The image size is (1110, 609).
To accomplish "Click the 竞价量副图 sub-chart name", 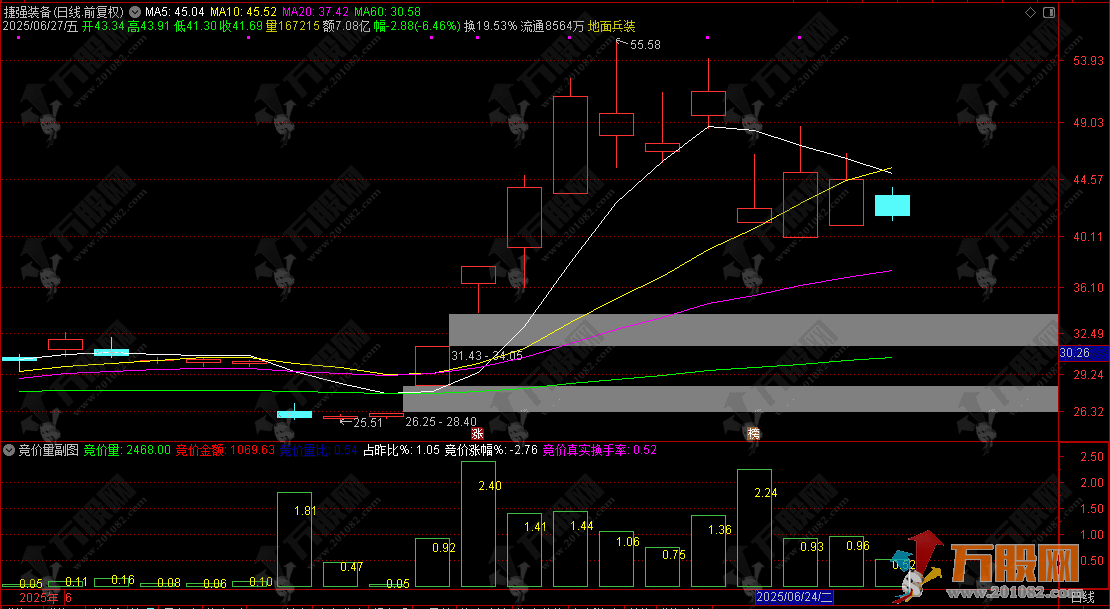I will point(48,450).
